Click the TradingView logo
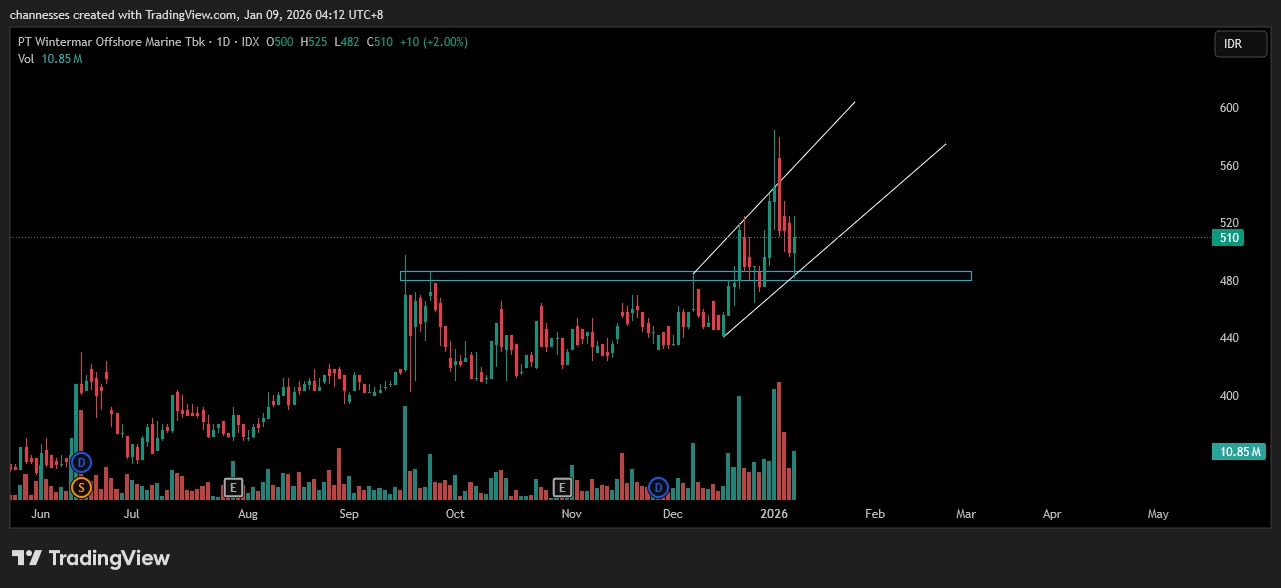Screen dimensions: 1281x588 click(91, 558)
